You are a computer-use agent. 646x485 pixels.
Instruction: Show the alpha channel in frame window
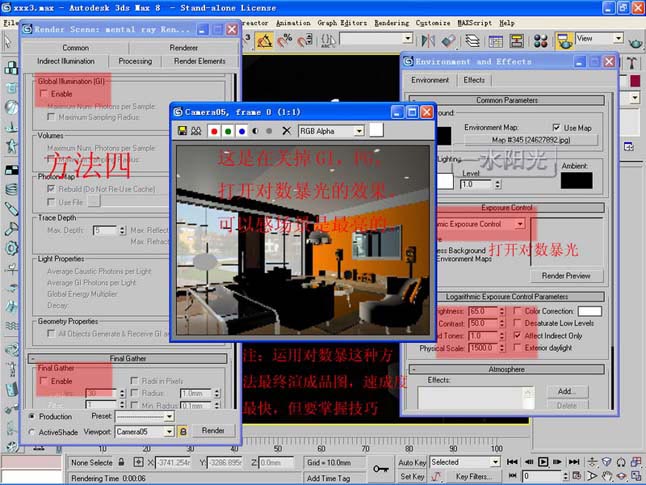coord(255,131)
